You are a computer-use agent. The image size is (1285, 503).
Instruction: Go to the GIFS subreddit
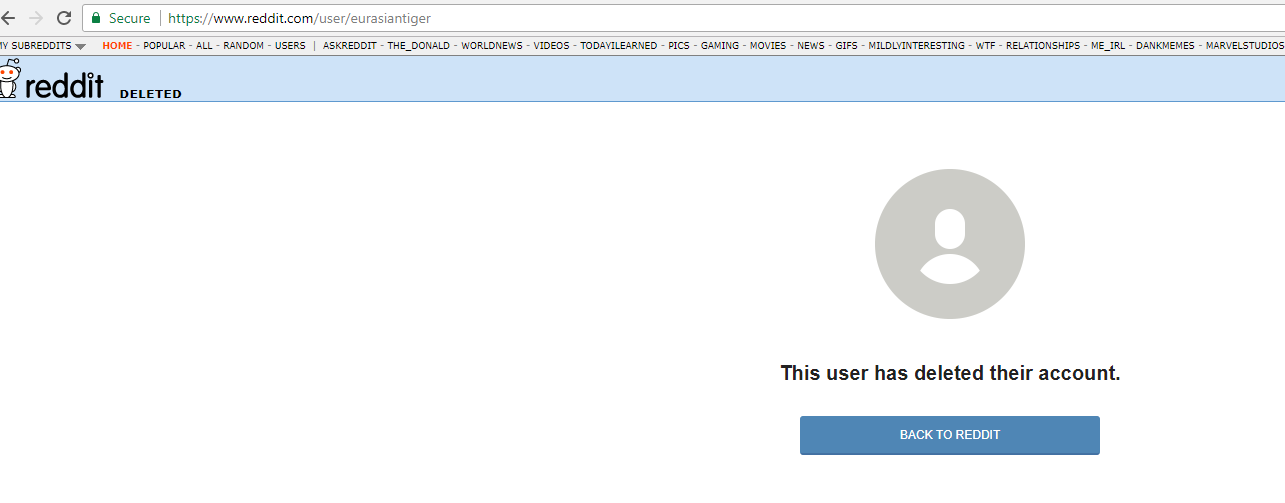point(847,46)
